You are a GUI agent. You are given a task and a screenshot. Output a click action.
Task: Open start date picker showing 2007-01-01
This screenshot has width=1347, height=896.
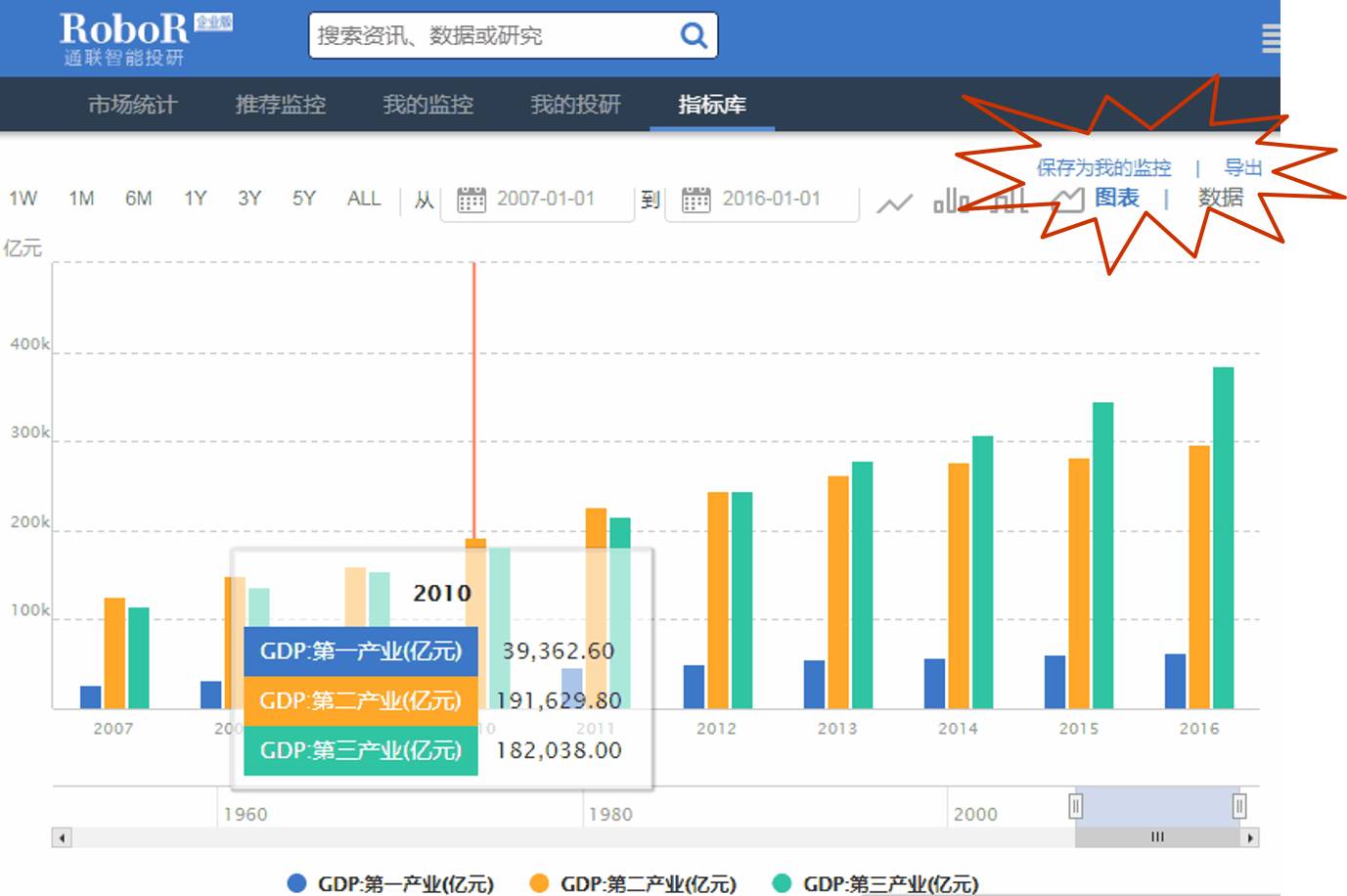pyautogui.click(x=536, y=200)
